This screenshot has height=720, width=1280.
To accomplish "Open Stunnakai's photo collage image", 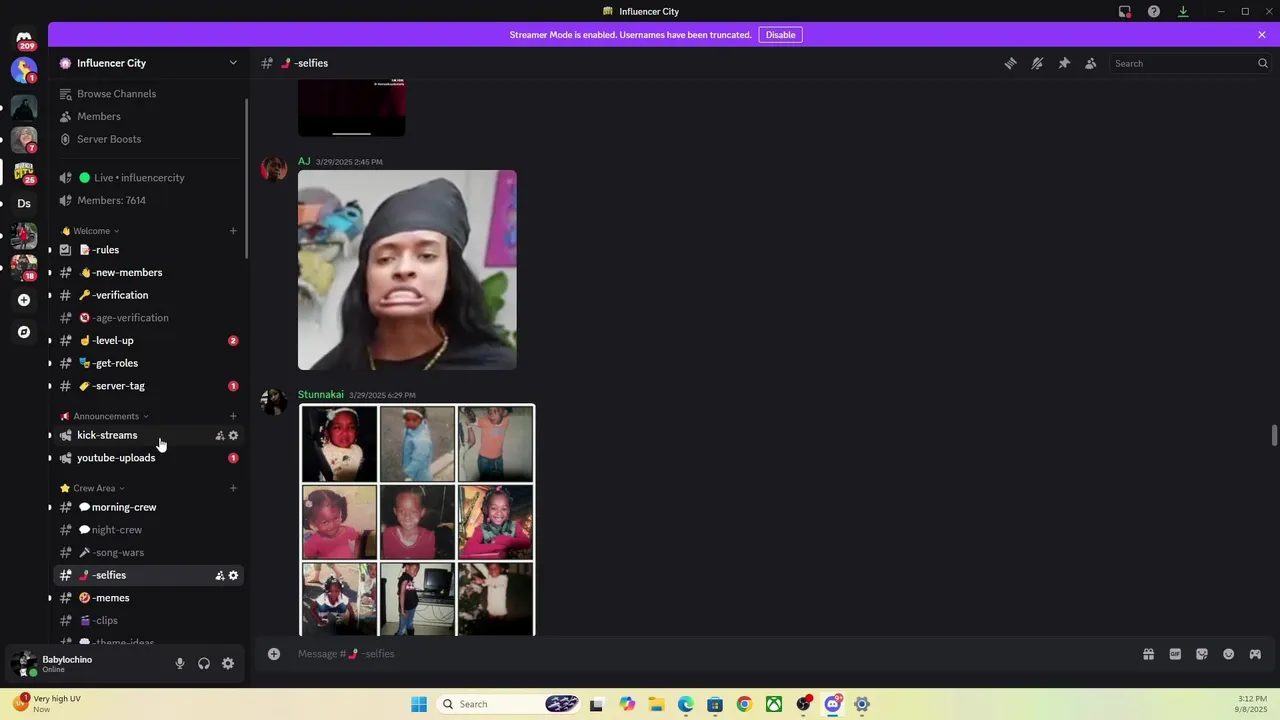I will pos(417,520).
